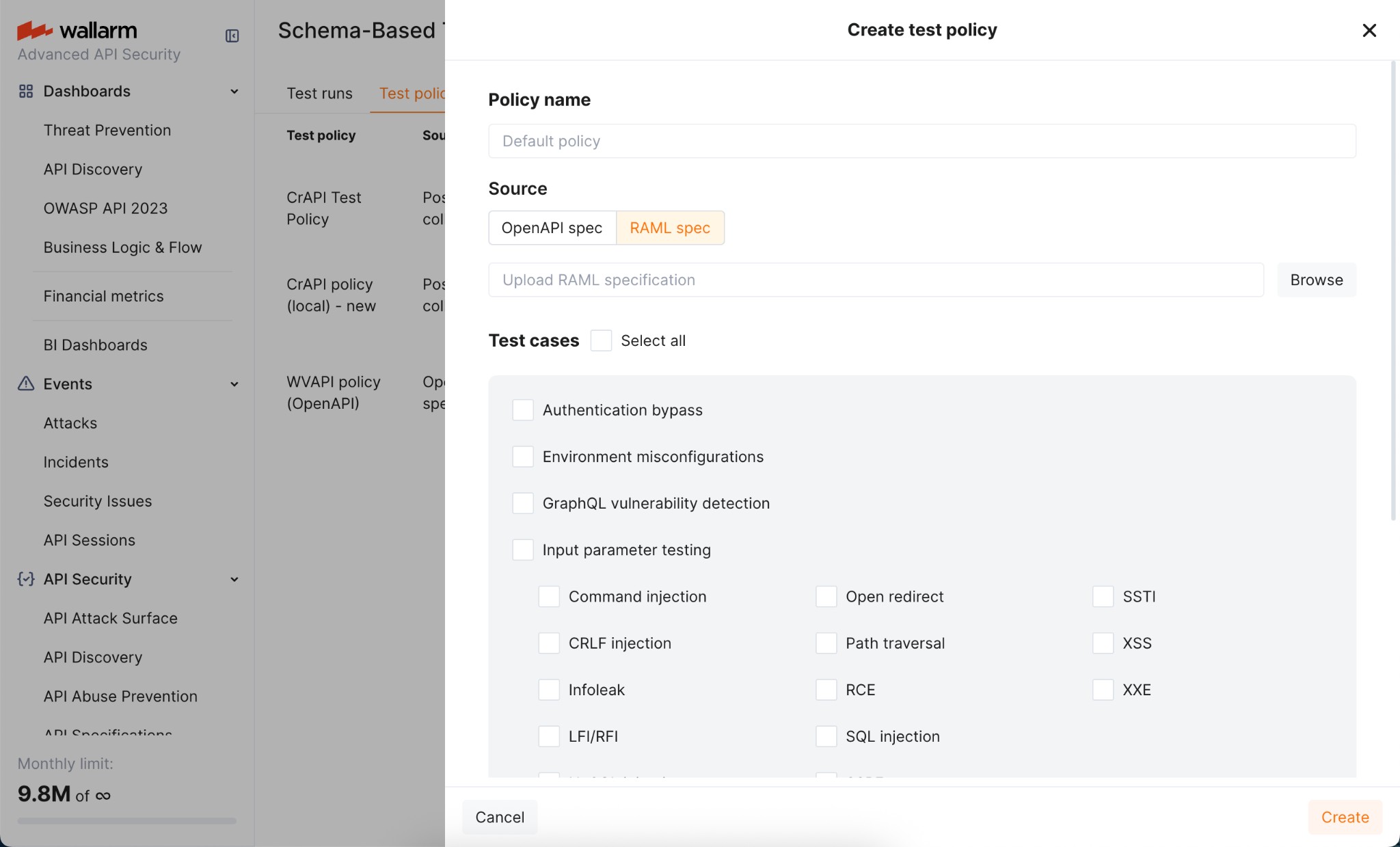Image resolution: width=1400 pixels, height=847 pixels.
Task: Check the Authentication bypass test case
Action: click(522, 409)
